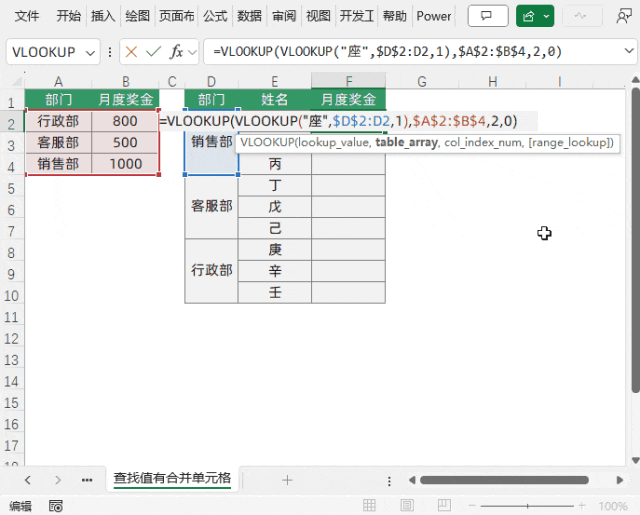Viewport: 640px width, 515px height.
Task: Add a new sheet with plus icon
Action: tap(287, 480)
